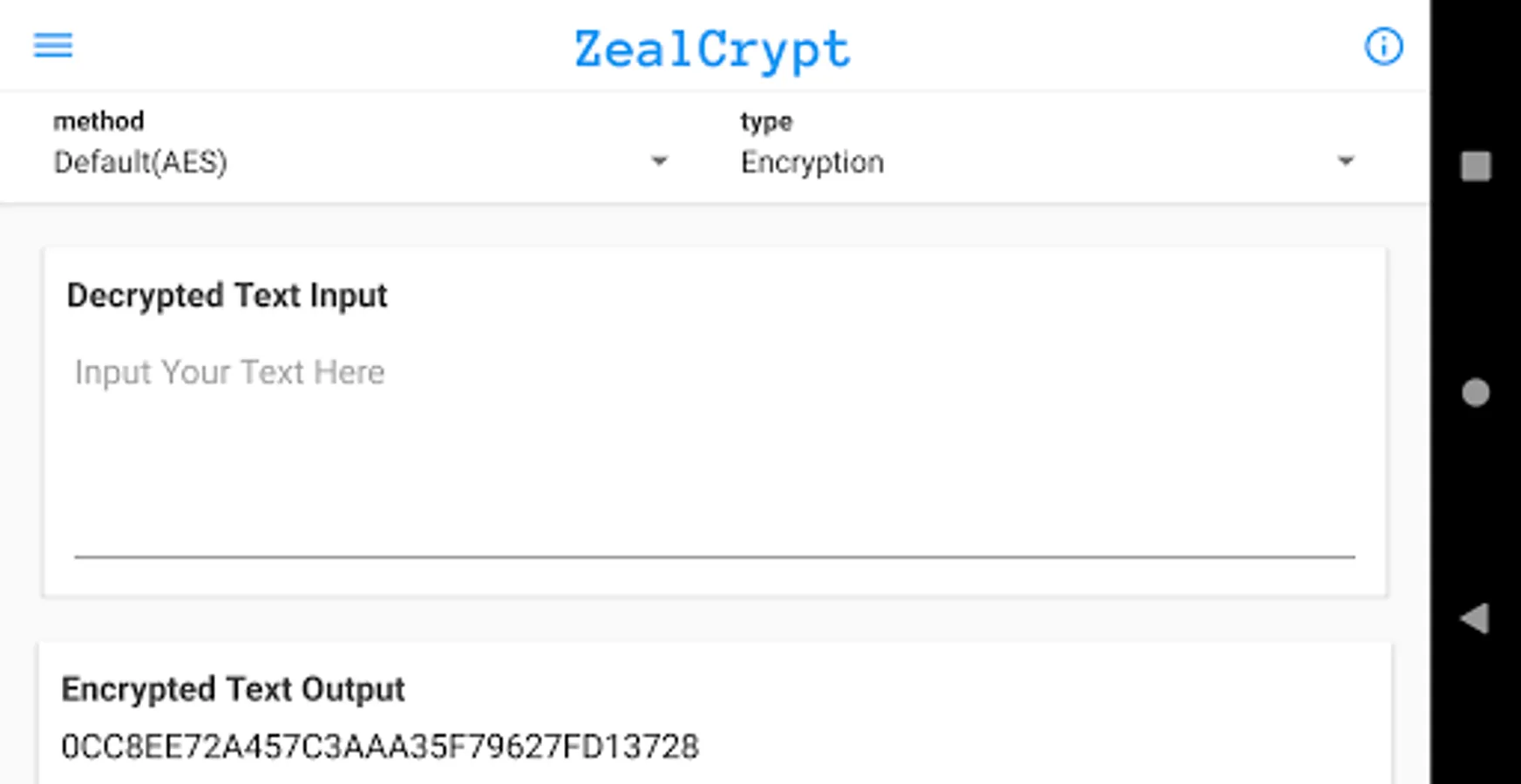
Task: Focus the 'Input Your Text Here' field
Action: (x=229, y=373)
